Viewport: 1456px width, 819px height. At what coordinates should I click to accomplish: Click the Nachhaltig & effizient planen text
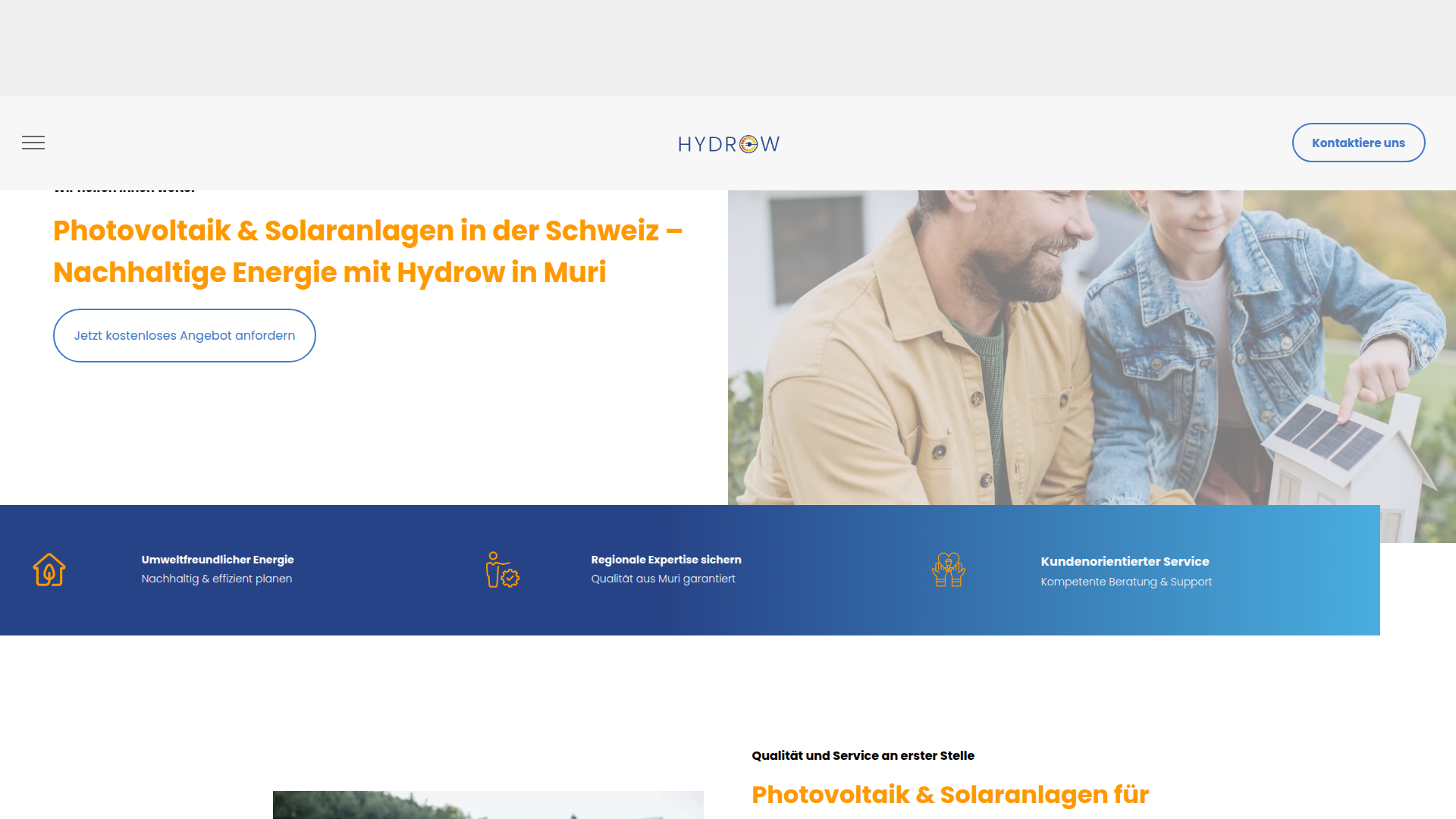(x=217, y=579)
